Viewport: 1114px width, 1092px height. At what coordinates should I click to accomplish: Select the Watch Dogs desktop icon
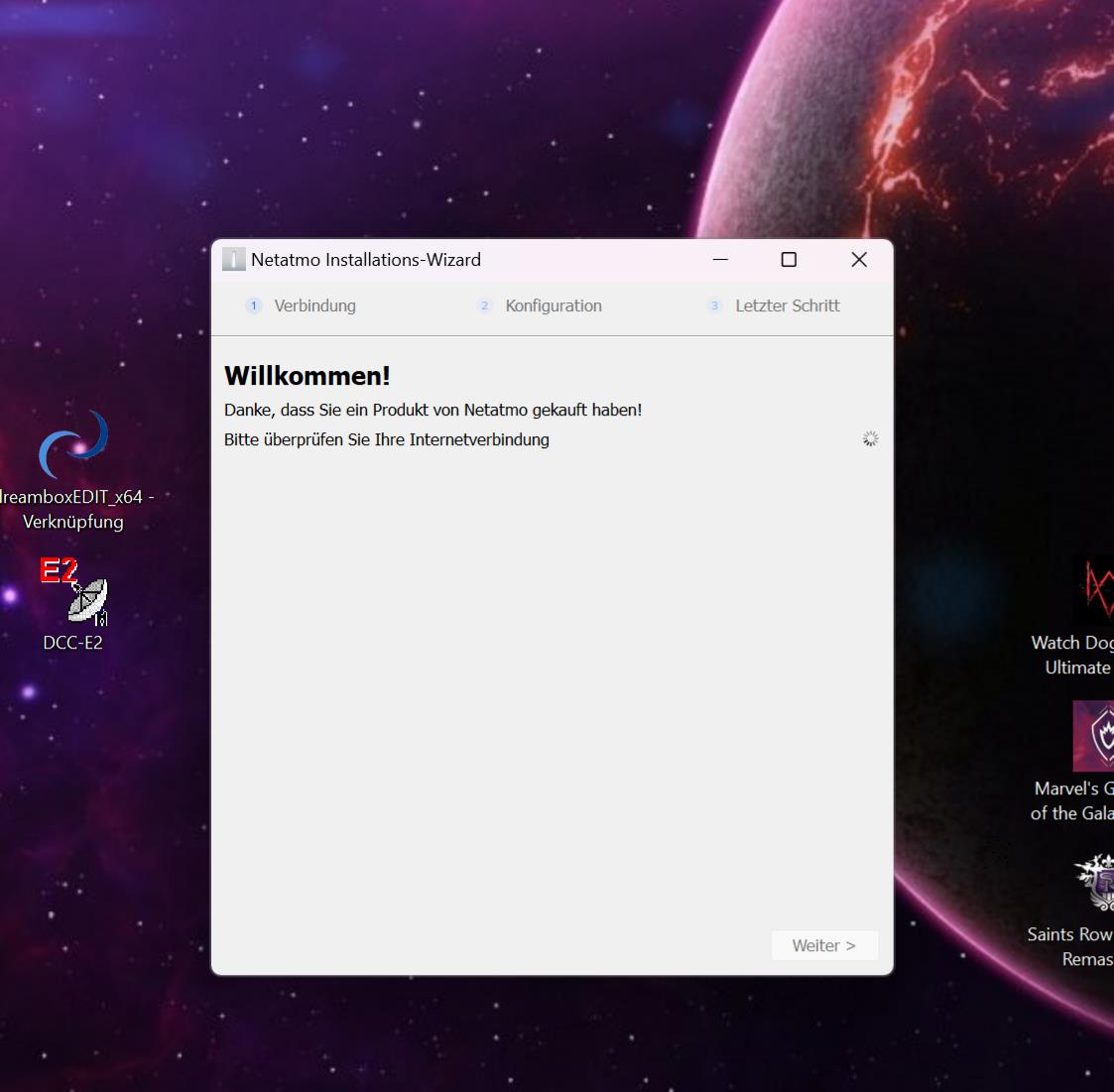[x=1094, y=590]
